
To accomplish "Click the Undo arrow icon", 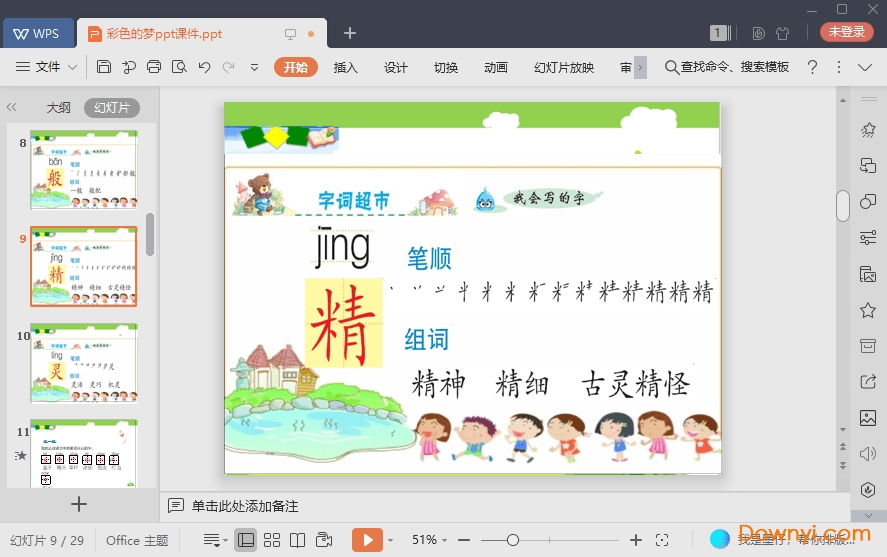I will tap(204, 67).
